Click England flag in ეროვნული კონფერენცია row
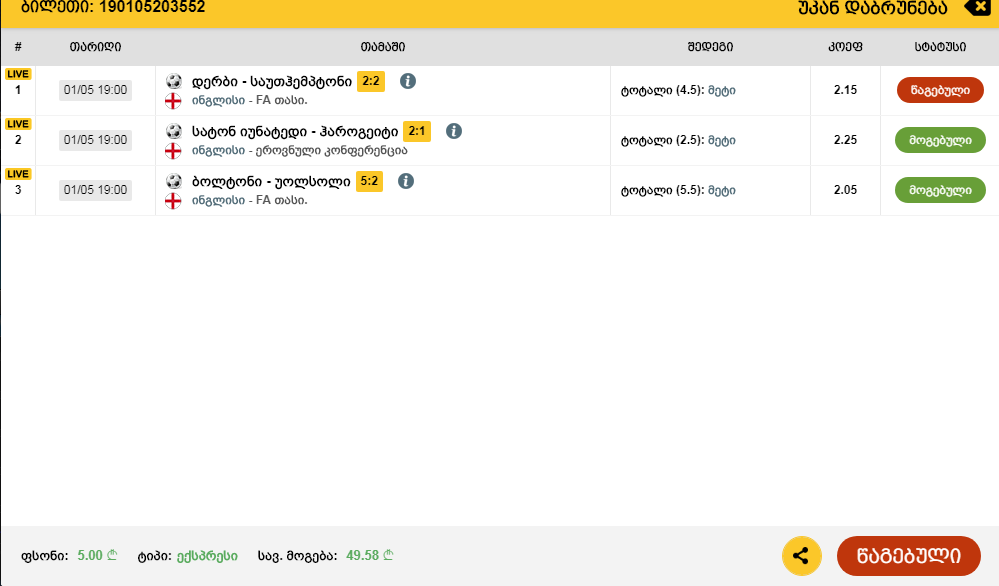The width and height of the screenshot is (999, 586). [x=173, y=151]
